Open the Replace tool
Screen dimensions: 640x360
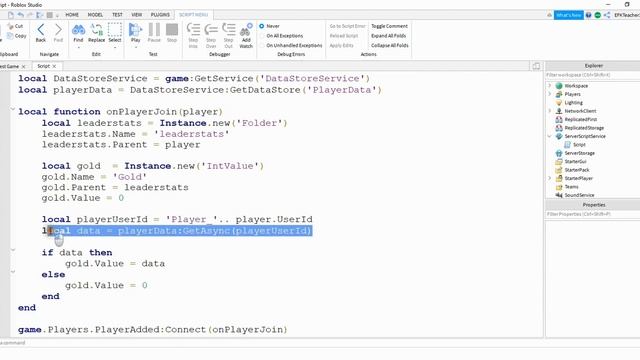(x=97, y=30)
